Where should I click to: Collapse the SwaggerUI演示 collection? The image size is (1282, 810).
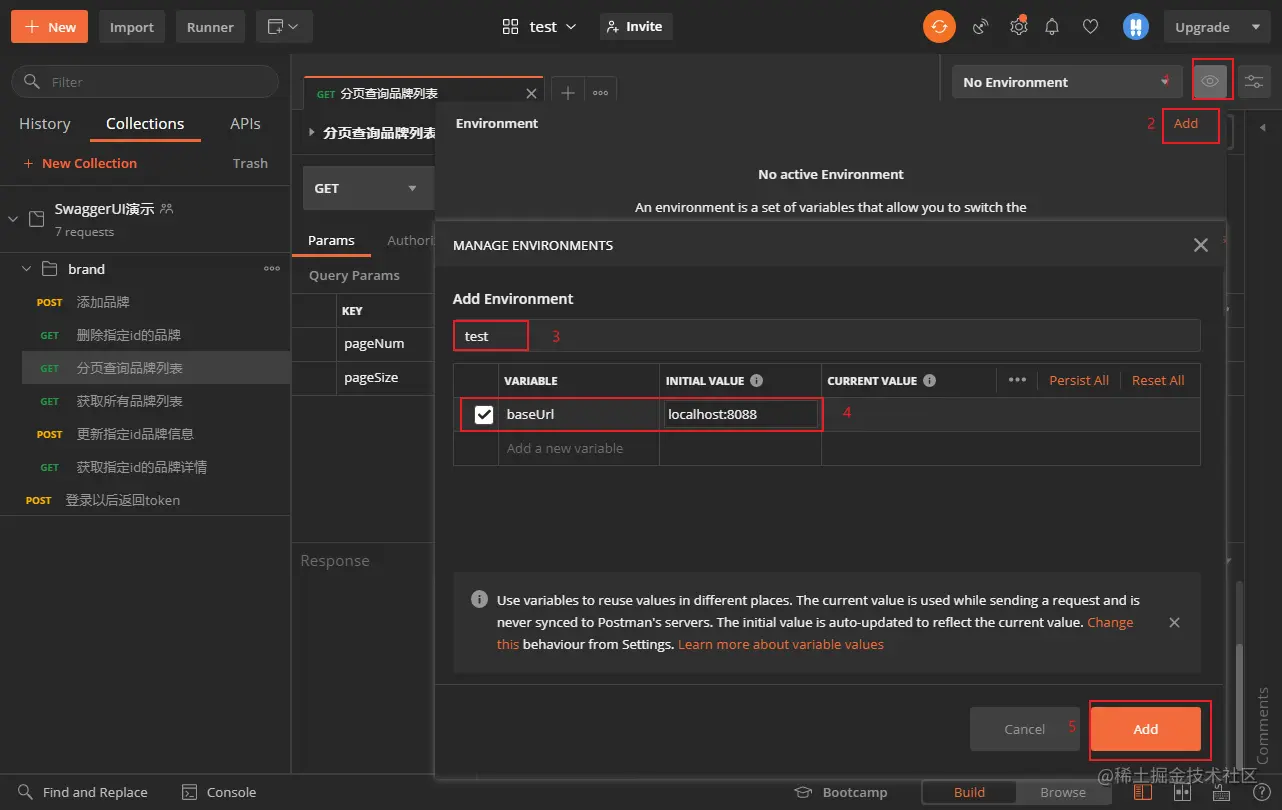tap(13, 218)
